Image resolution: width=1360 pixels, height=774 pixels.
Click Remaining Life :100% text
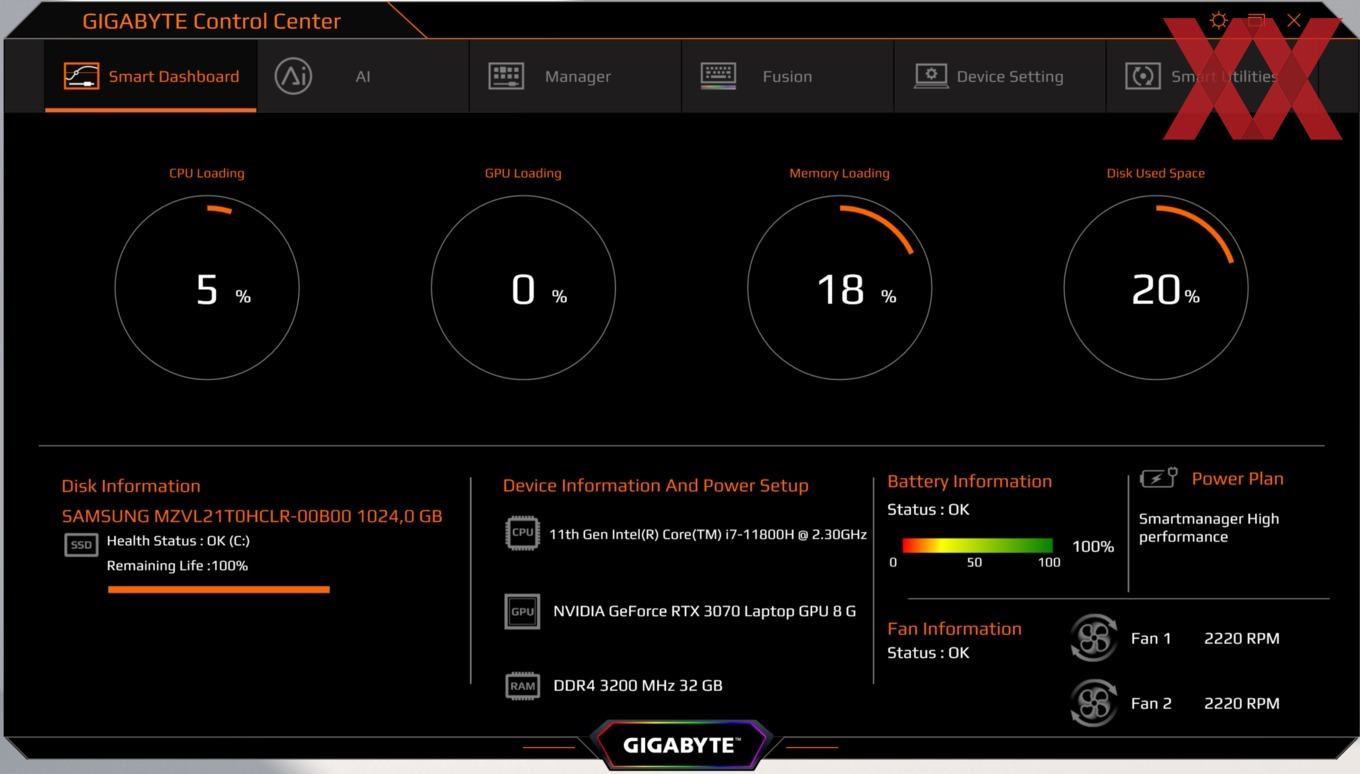pos(177,566)
